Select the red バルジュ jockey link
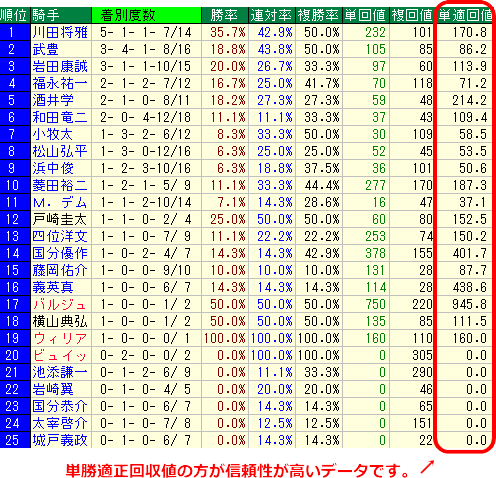Viewport: 496px width, 478px height. pos(59,304)
